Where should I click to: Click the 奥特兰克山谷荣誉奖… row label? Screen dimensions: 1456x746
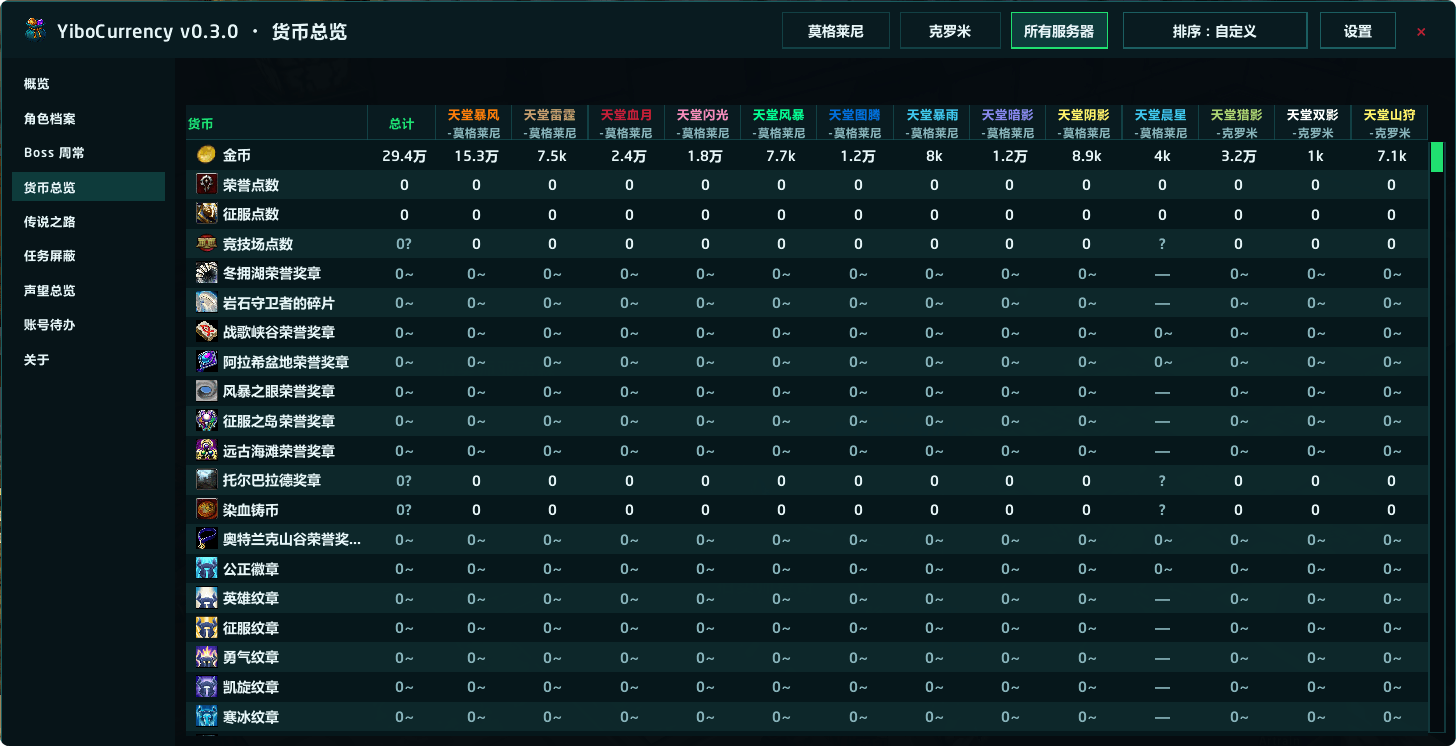(292, 540)
